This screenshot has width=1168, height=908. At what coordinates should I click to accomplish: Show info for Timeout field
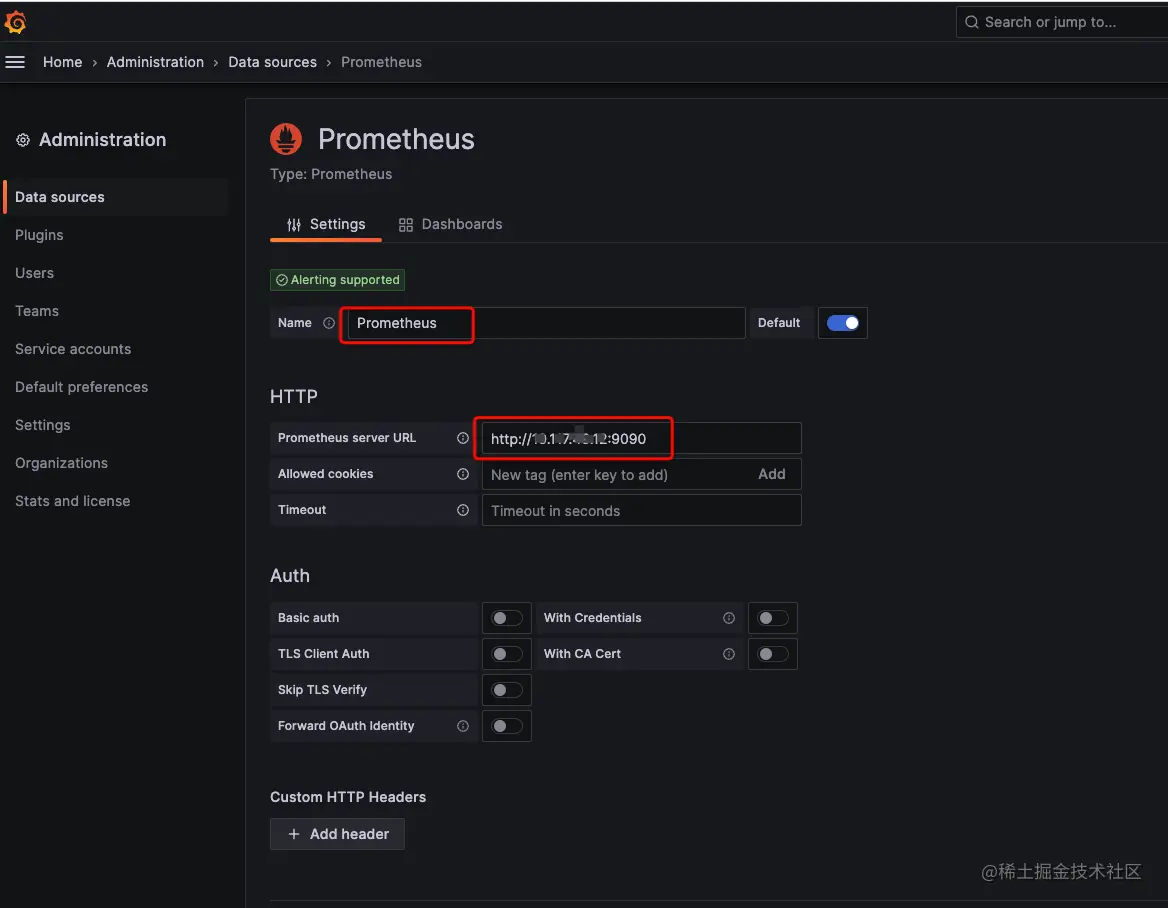click(463, 510)
